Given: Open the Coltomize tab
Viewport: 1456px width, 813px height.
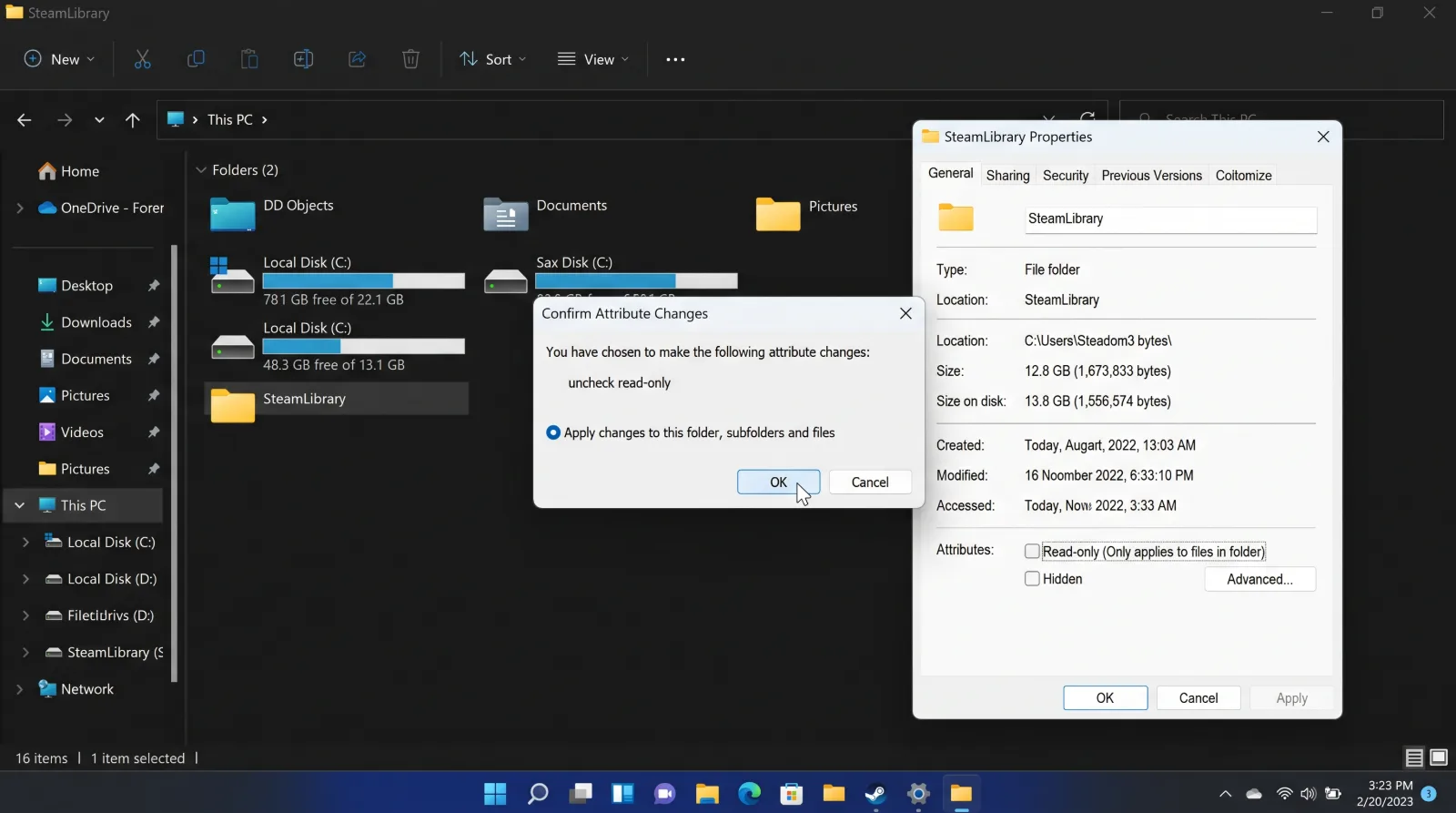Looking at the screenshot, I should pyautogui.click(x=1243, y=176).
